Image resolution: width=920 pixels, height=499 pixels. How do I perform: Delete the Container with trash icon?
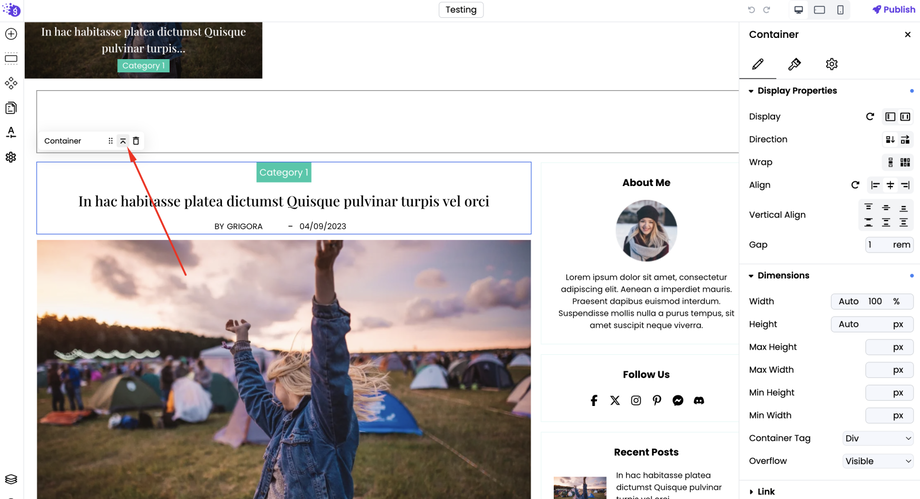[136, 141]
